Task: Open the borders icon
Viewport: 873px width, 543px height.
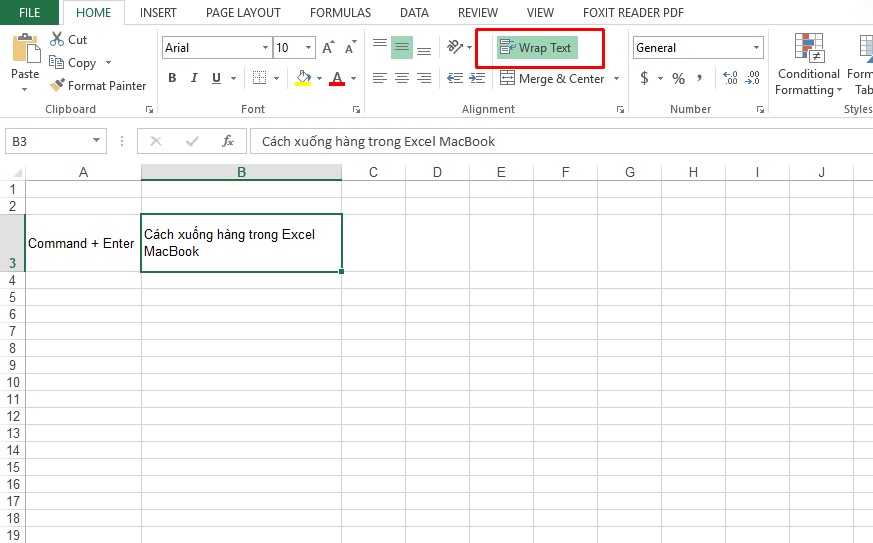Action: click(259, 78)
